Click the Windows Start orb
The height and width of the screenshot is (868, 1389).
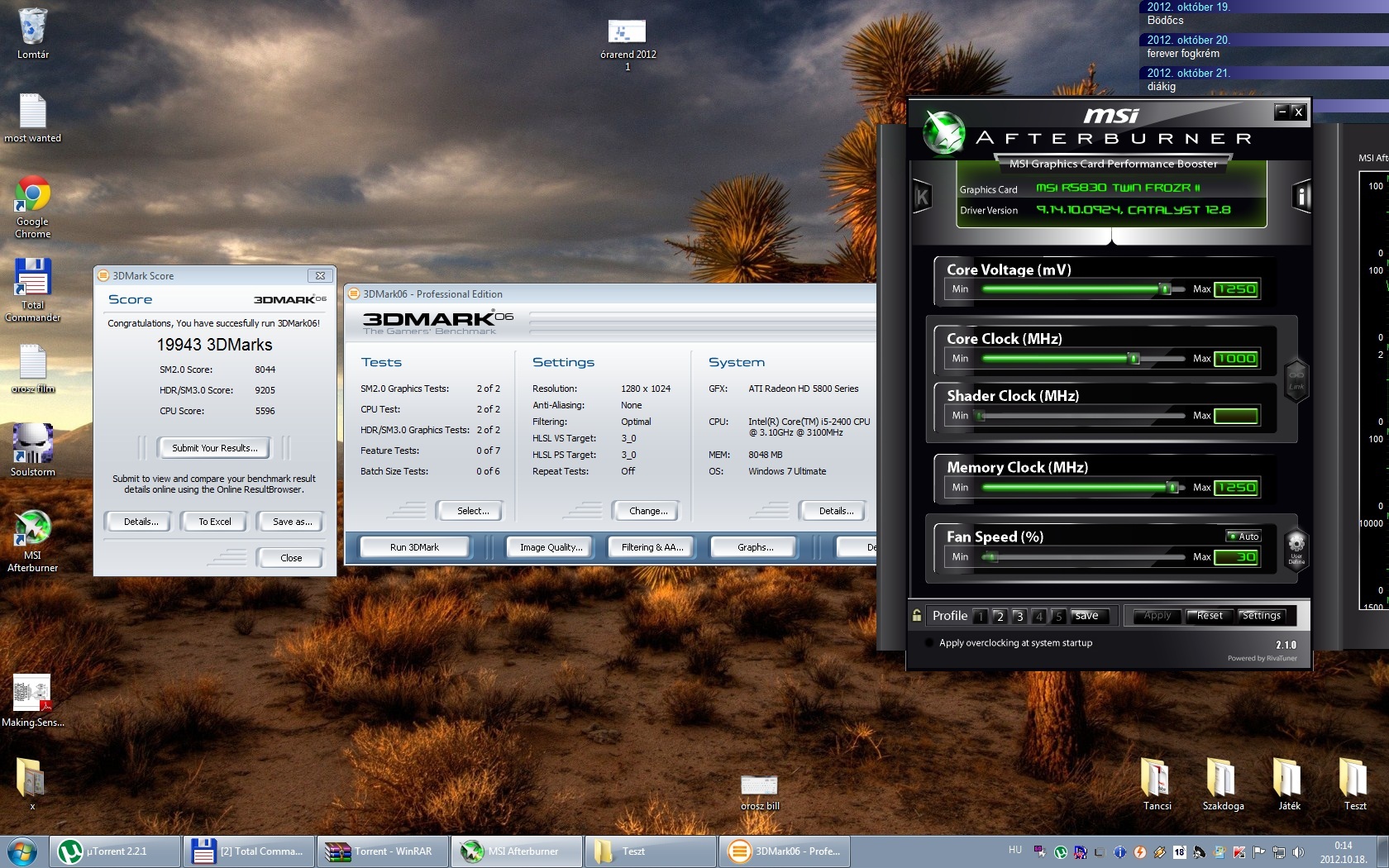[22, 851]
